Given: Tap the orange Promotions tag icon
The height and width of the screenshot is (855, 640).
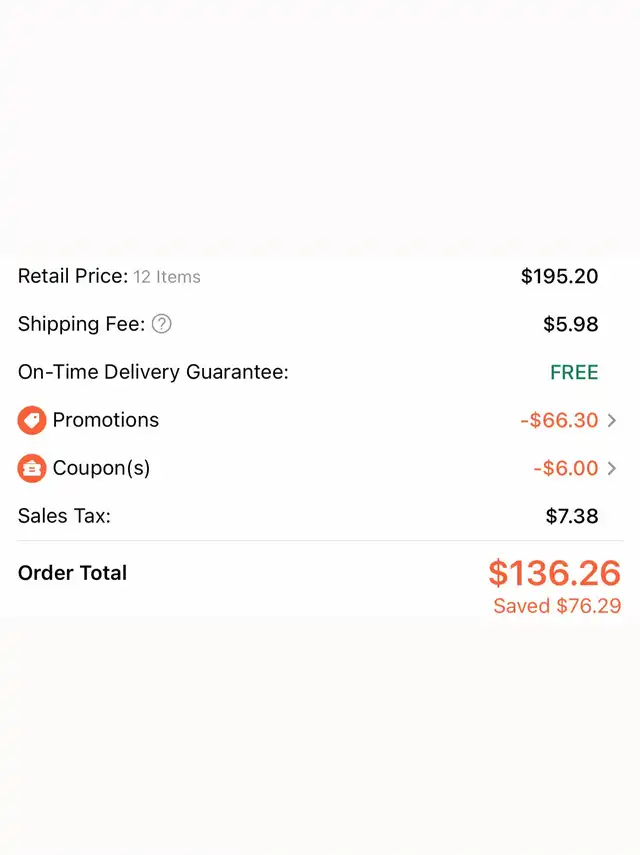Looking at the screenshot, I should click(32, 420).
